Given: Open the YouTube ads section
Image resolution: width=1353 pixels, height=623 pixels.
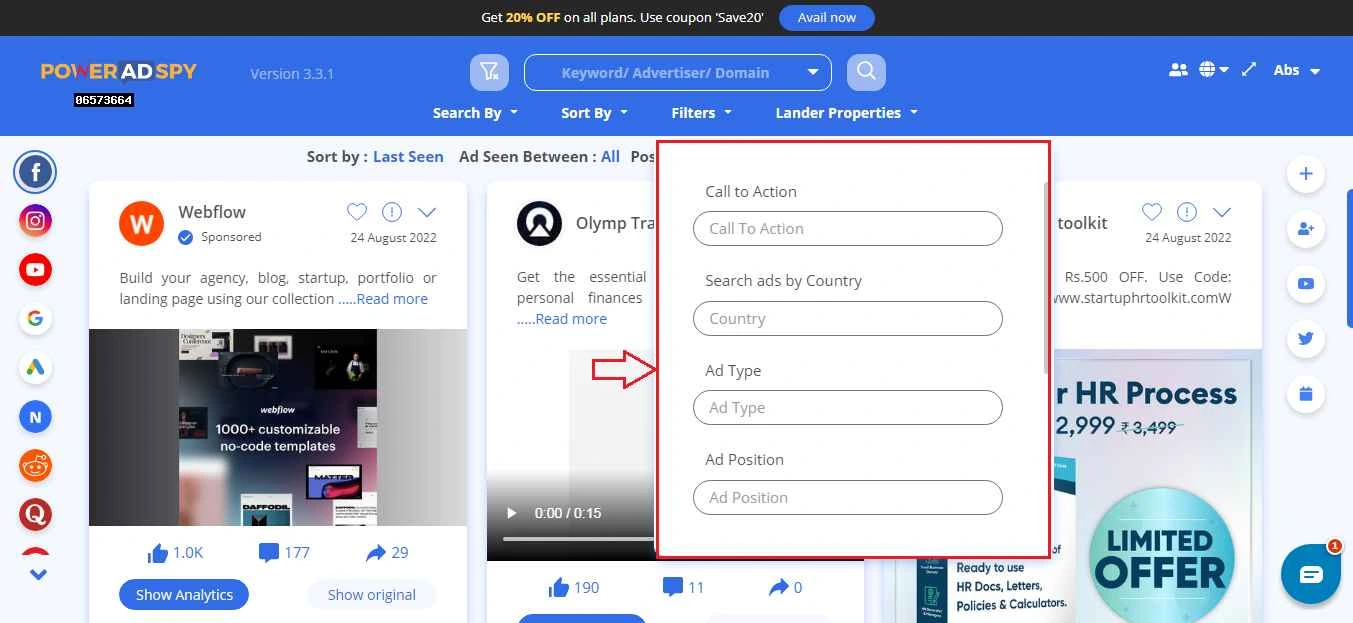Looking at the screenshot, I should coord(35,269).
